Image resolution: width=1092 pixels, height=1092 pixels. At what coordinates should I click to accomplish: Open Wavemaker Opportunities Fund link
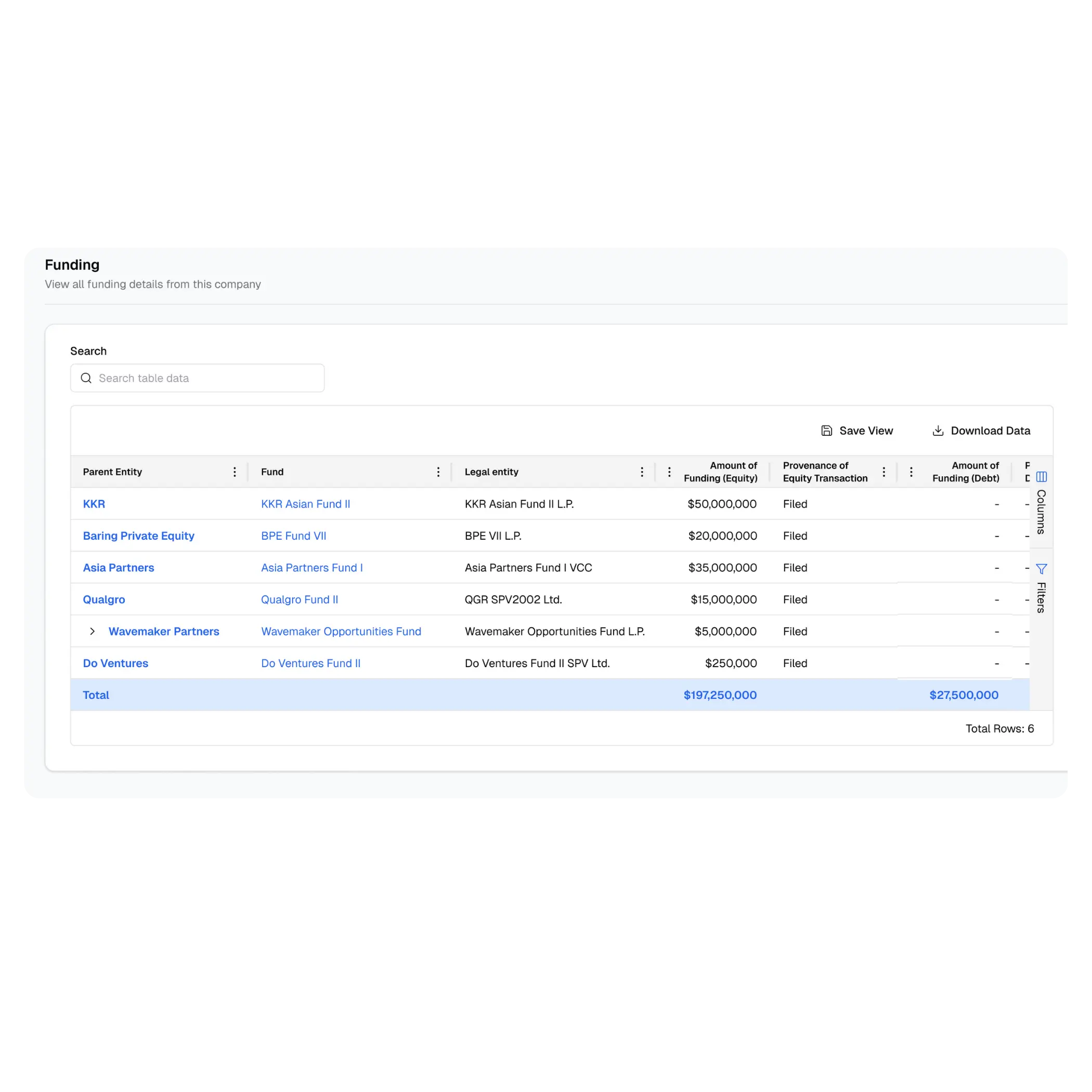coord(341,631)
